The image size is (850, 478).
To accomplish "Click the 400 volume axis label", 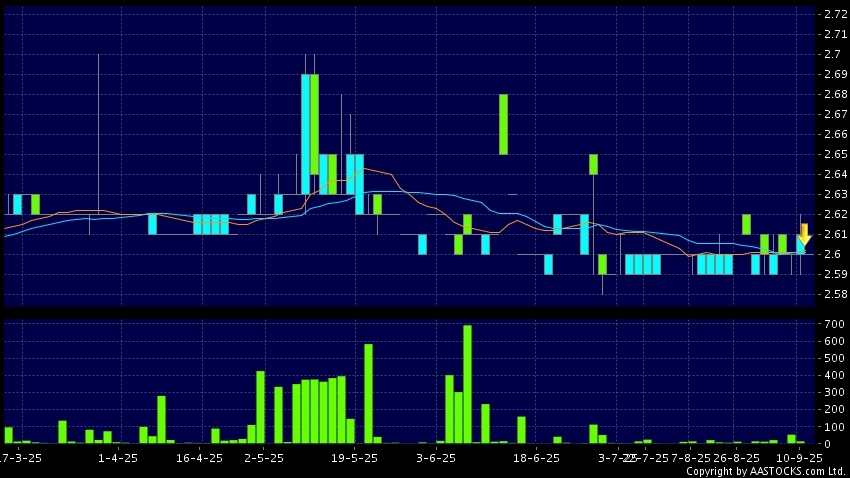I will coord(834,376).
